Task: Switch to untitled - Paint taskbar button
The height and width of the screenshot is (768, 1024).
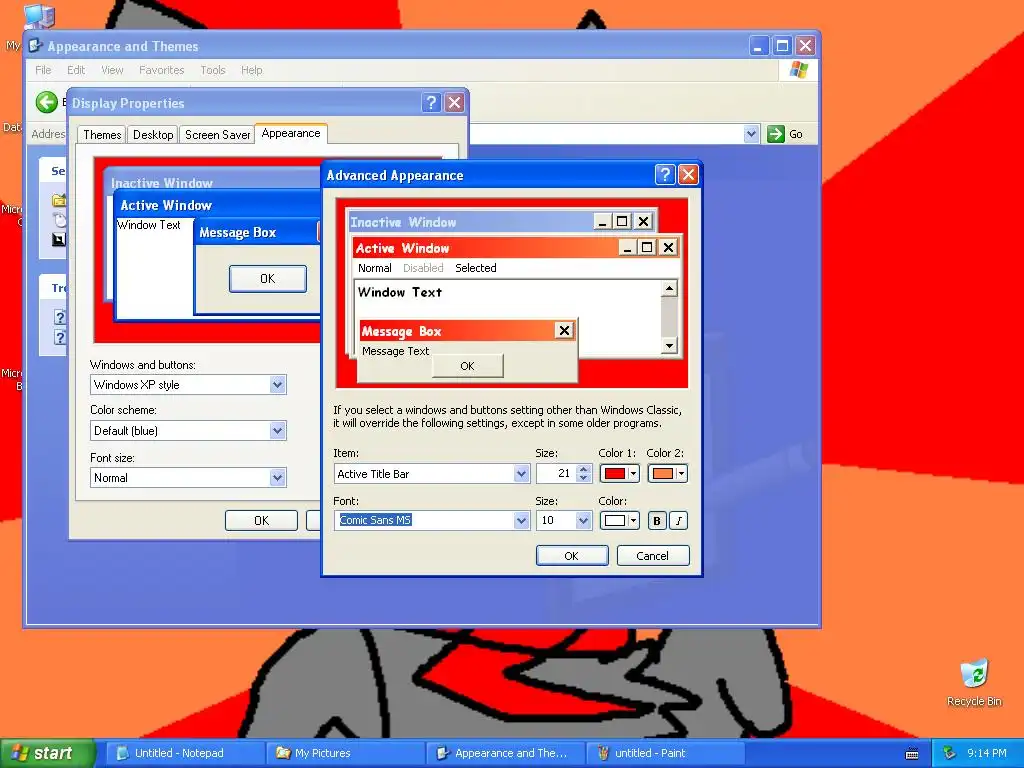Action: click(663, 753)
